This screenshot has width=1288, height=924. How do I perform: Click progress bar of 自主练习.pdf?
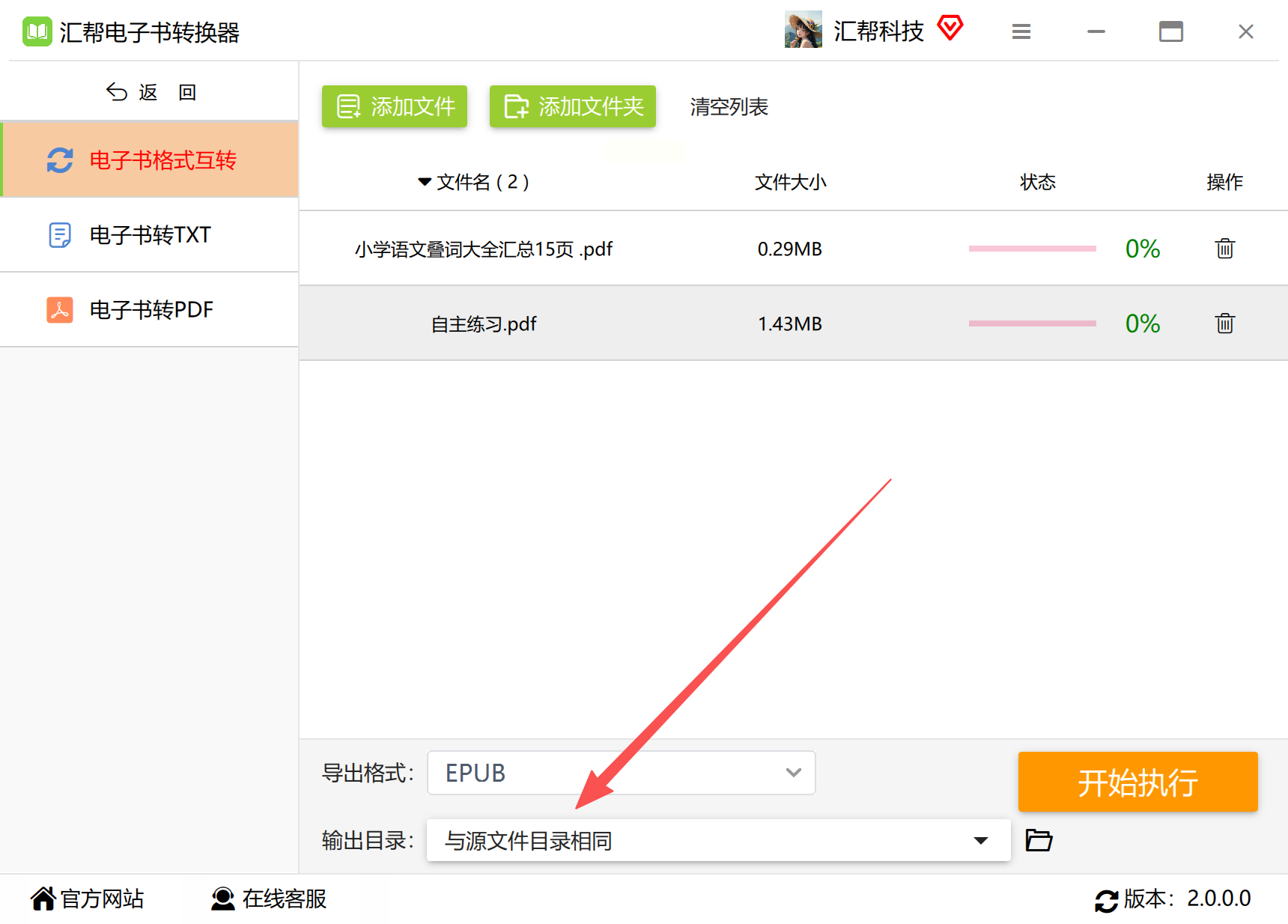click(x=1032, y=323)
